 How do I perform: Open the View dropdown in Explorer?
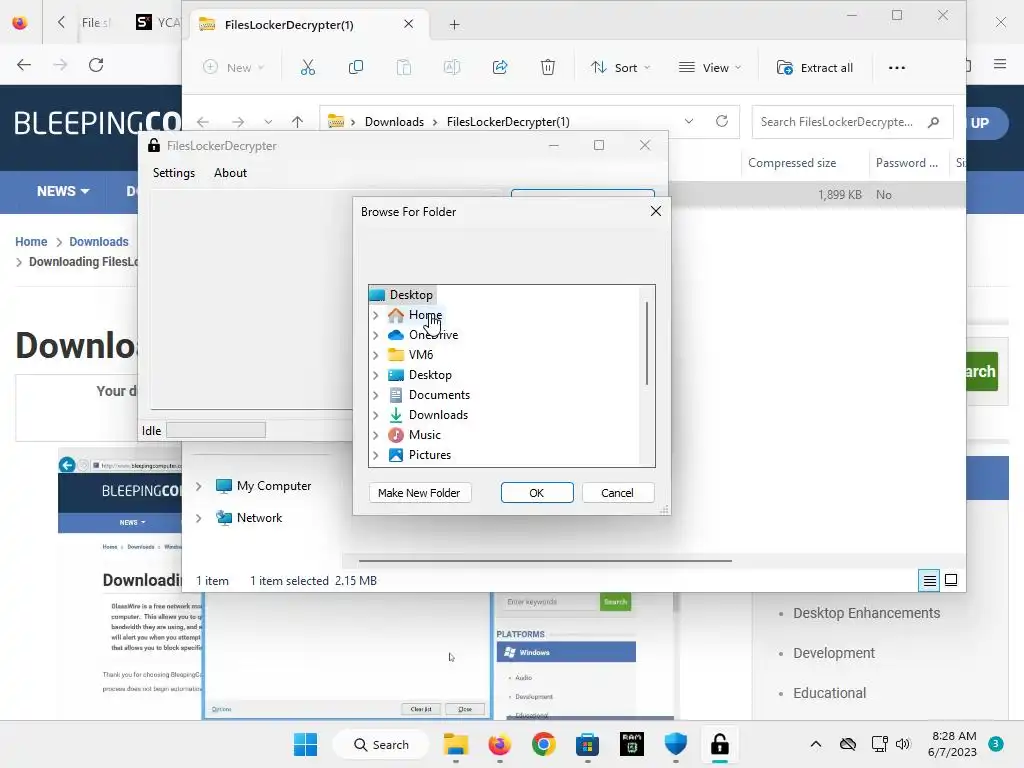click(x=710, y=68)
